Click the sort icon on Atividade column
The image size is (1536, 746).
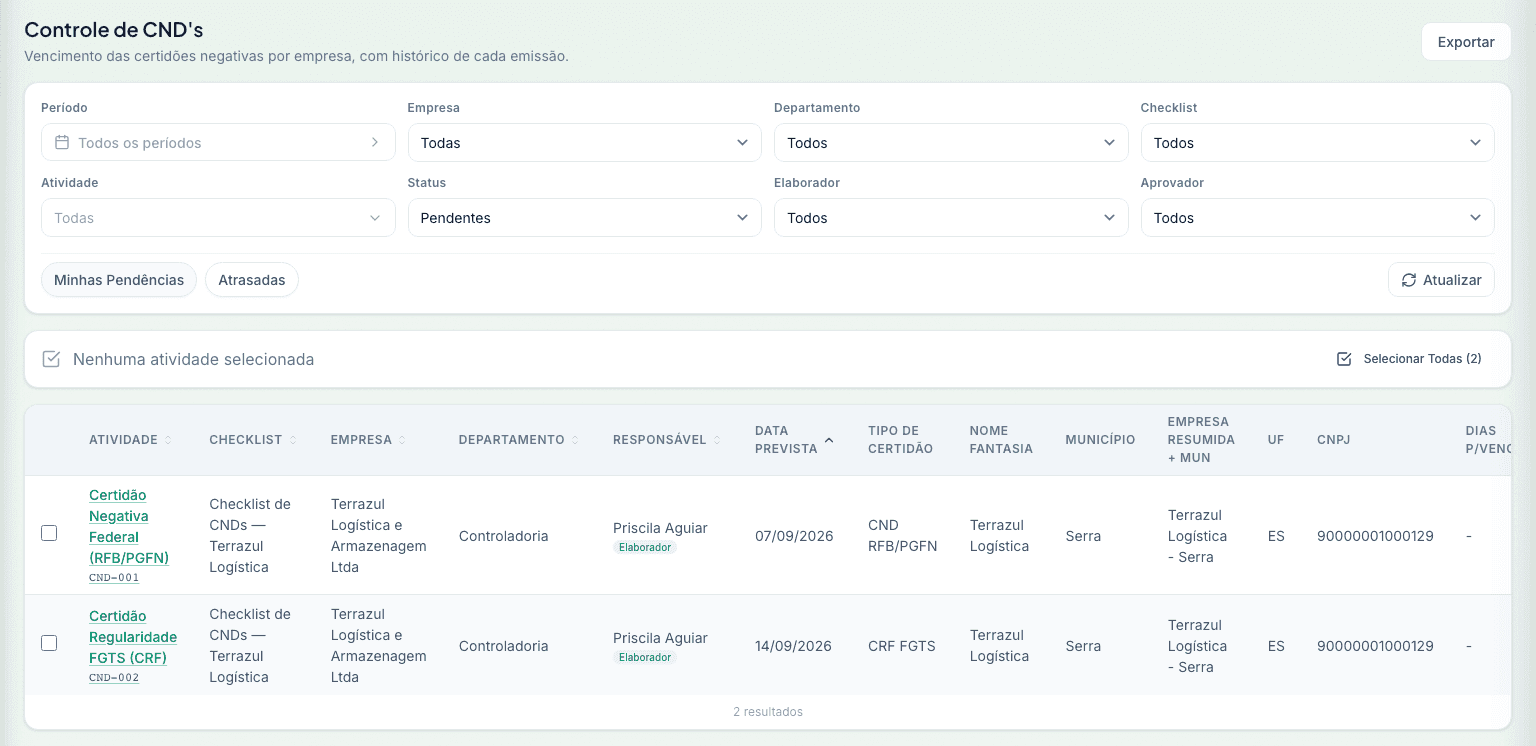(x=168, y=440)
